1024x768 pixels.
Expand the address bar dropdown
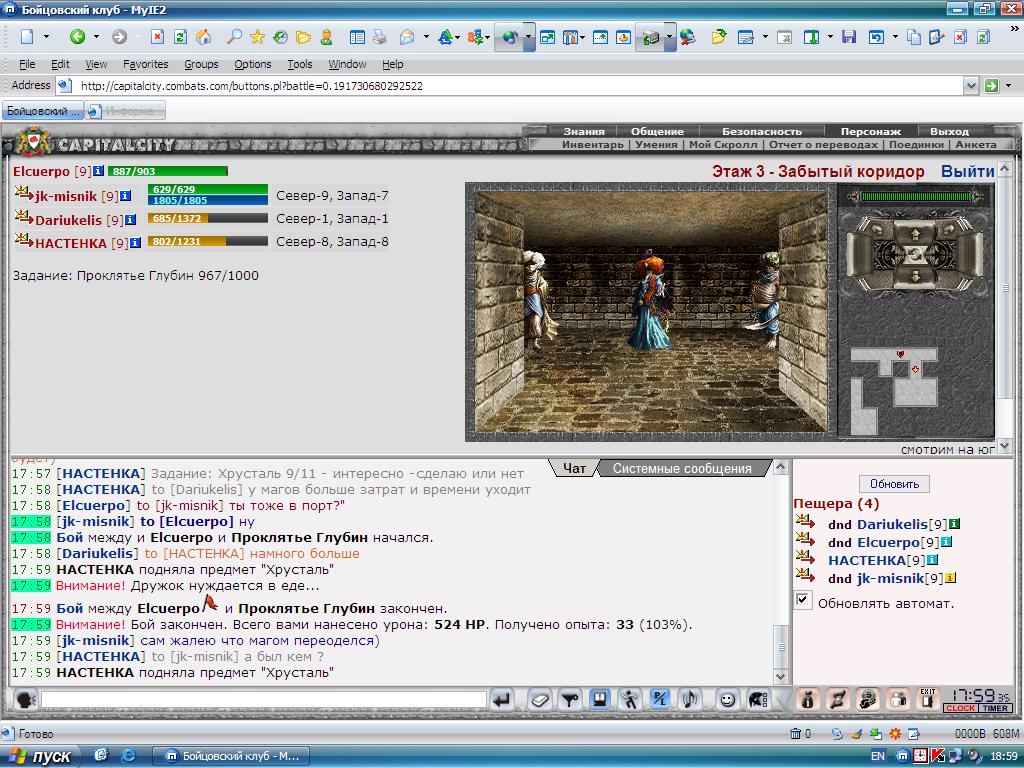pos(970,86)
